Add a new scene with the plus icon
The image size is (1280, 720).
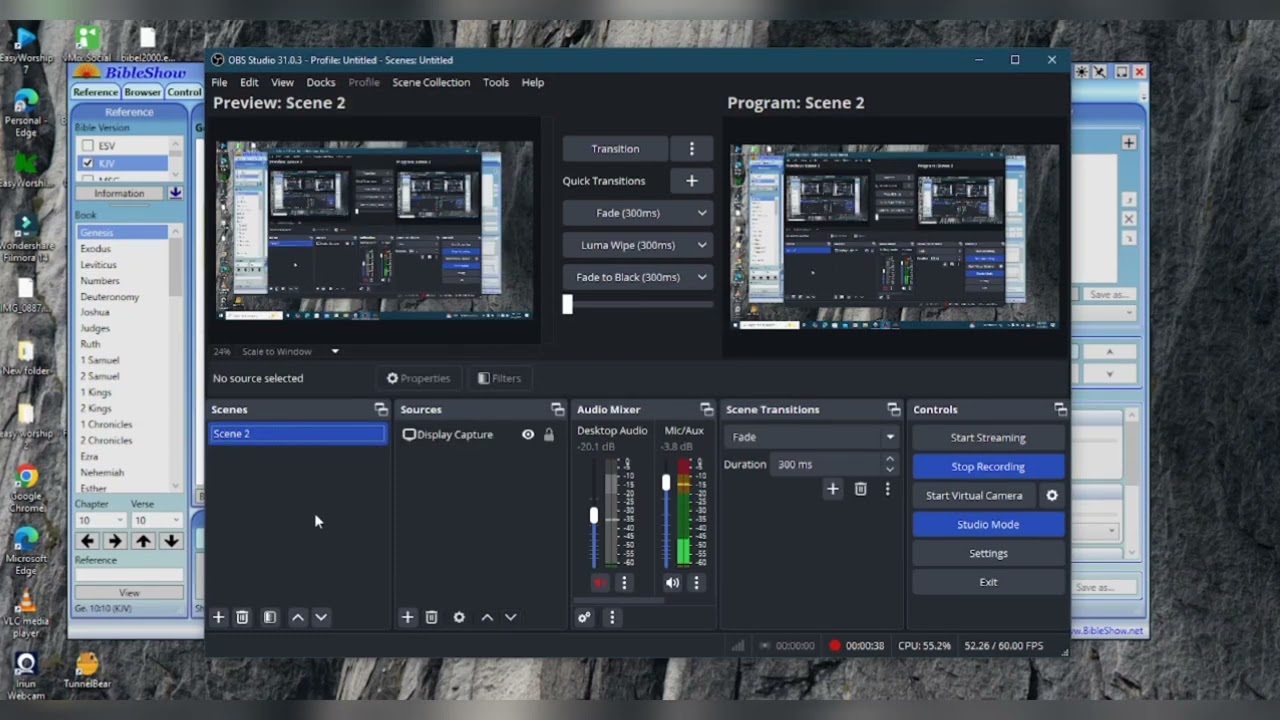218,617
